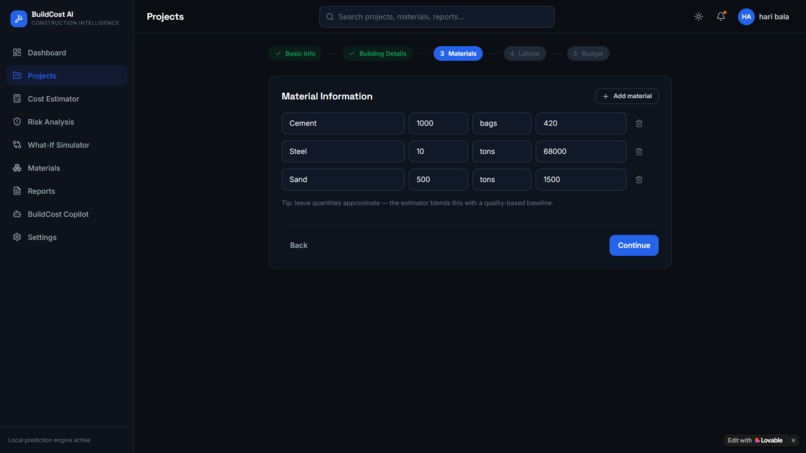
Task: Focus the search projects field
Action: [437, 17]
